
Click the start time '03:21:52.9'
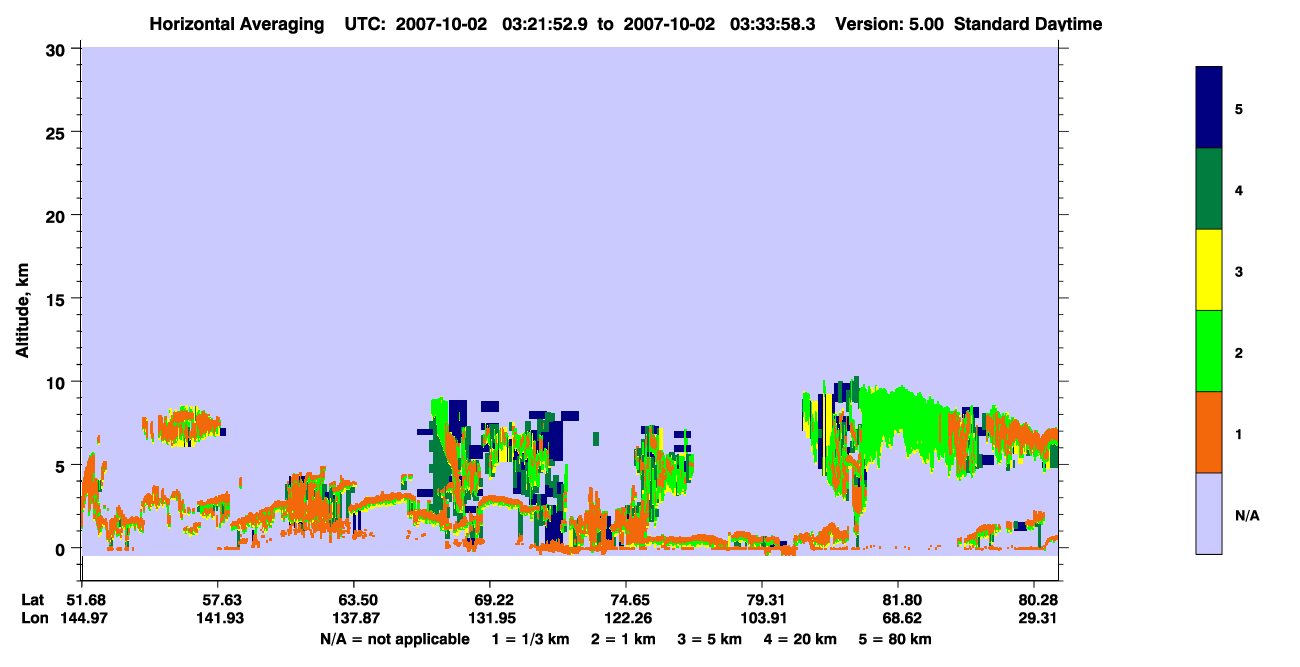pyautogui.click(x=546, y=24)
